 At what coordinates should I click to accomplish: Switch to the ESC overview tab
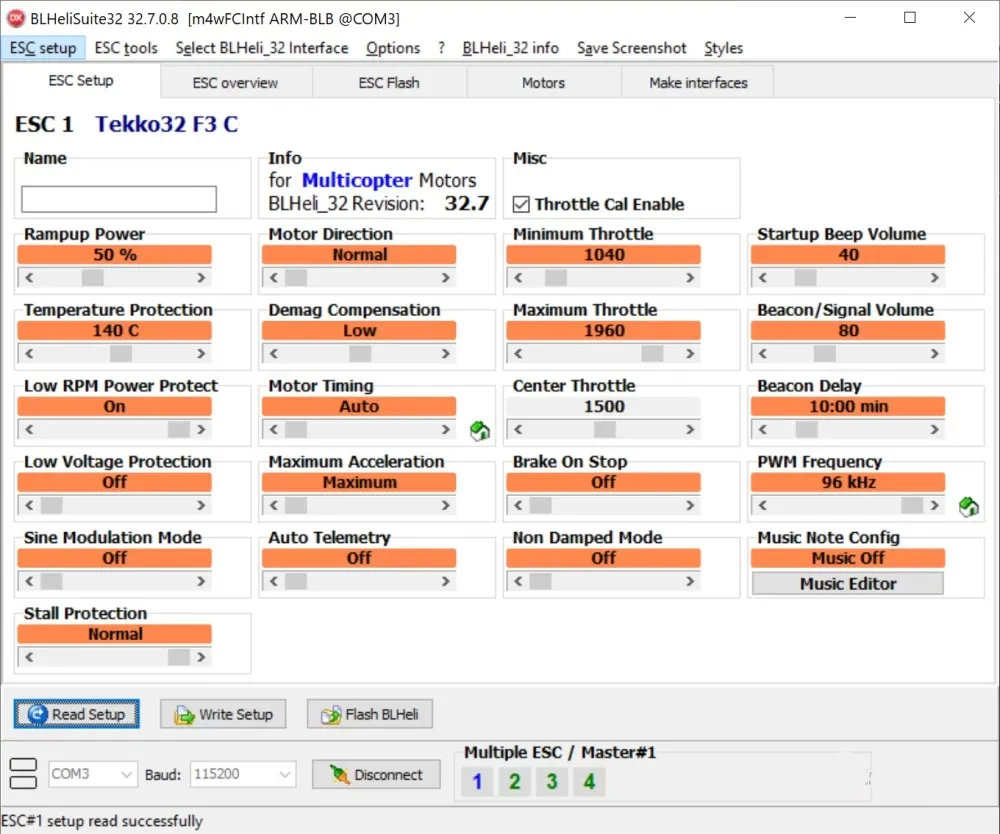click(235, 83)
